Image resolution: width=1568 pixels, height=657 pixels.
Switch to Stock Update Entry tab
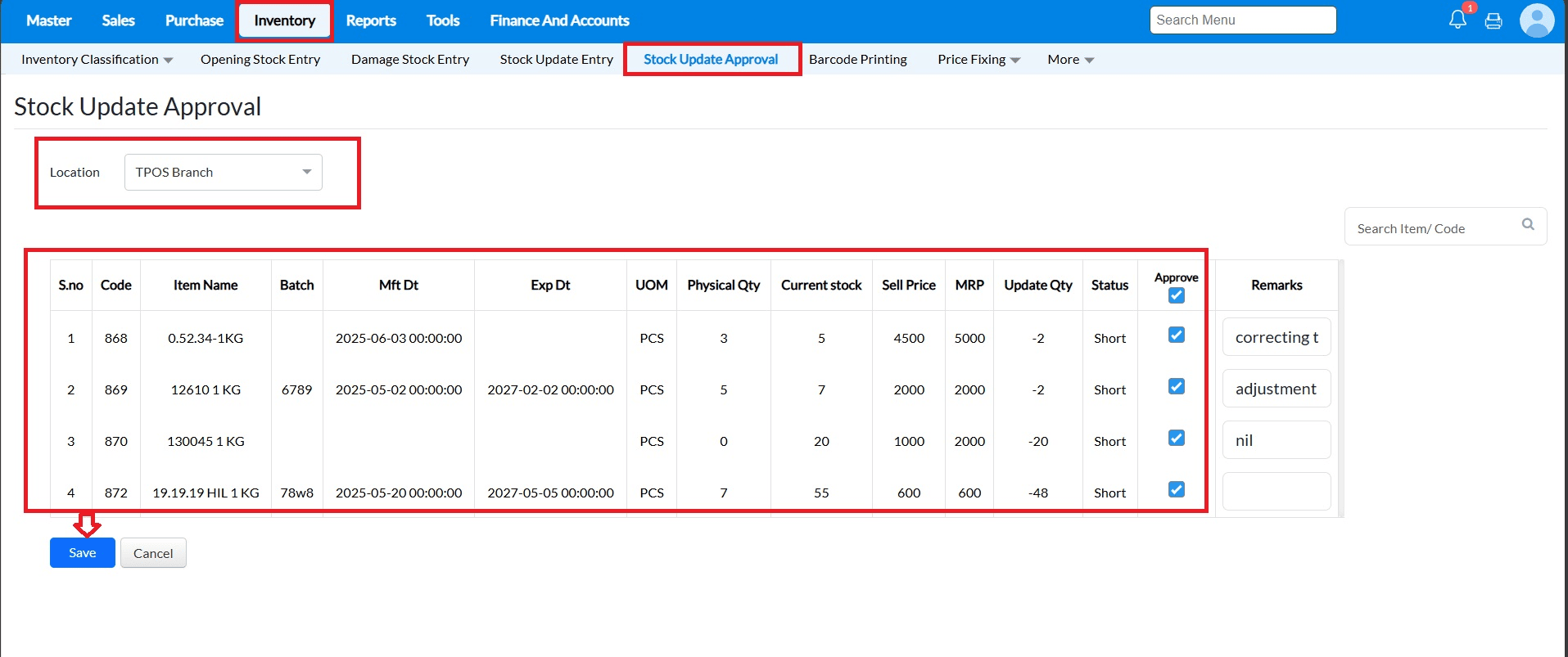point(556,60)
